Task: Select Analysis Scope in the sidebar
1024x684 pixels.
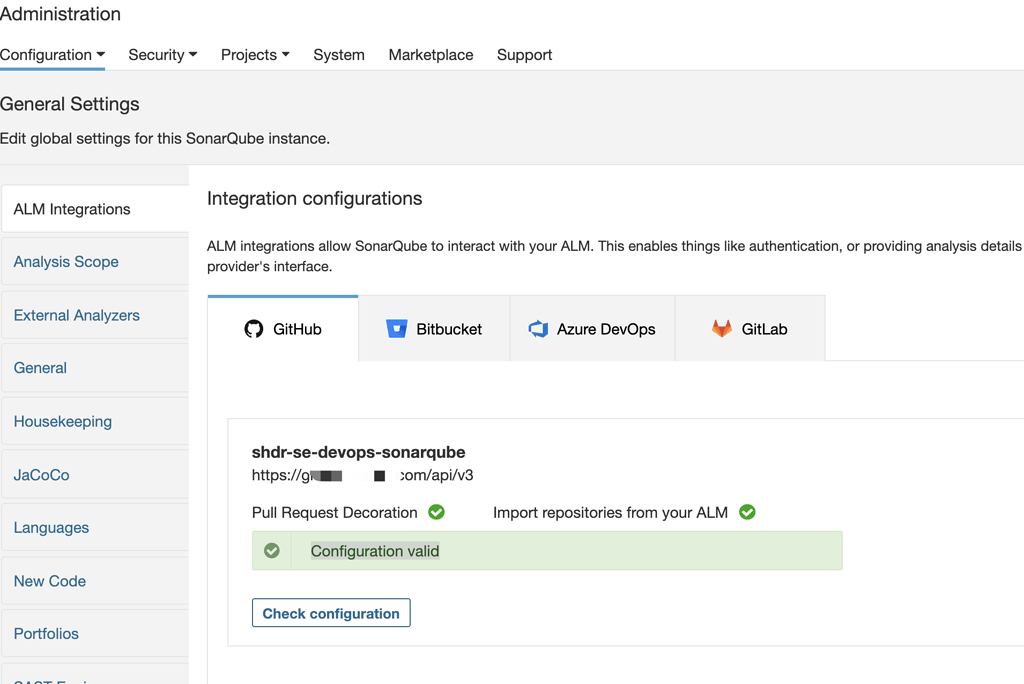Action: (66, 262)
